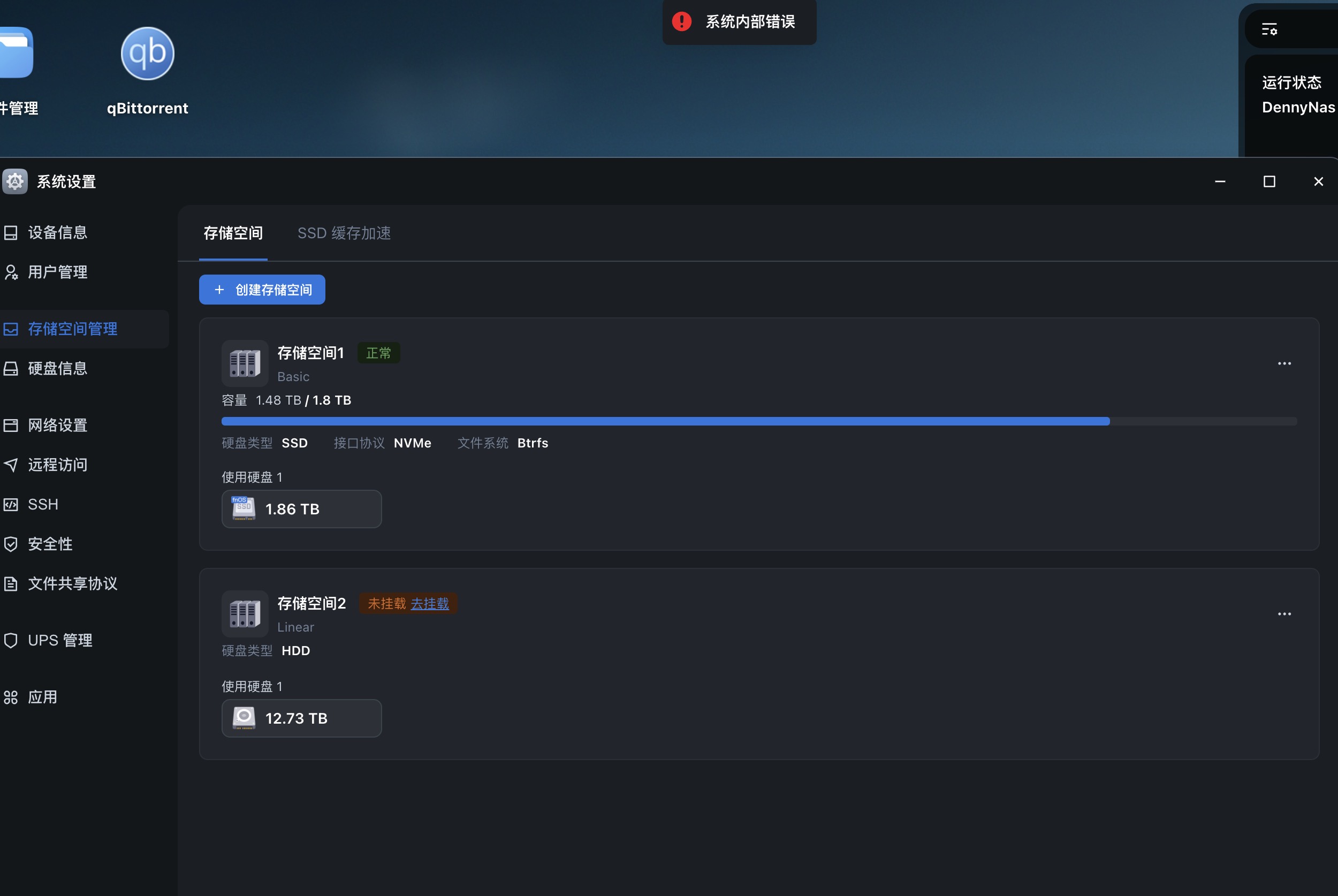Go to 网络设置 in the sidebar
The height and width of the screenshot is (896, 1338).
[57, 425]
